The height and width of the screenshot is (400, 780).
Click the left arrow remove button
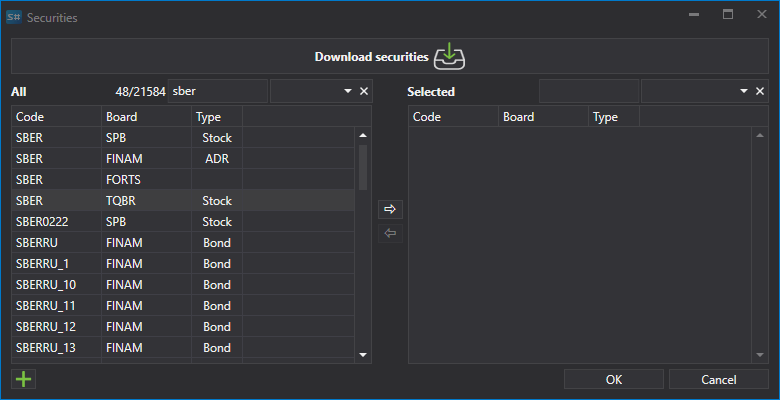(x=390, y=233)
